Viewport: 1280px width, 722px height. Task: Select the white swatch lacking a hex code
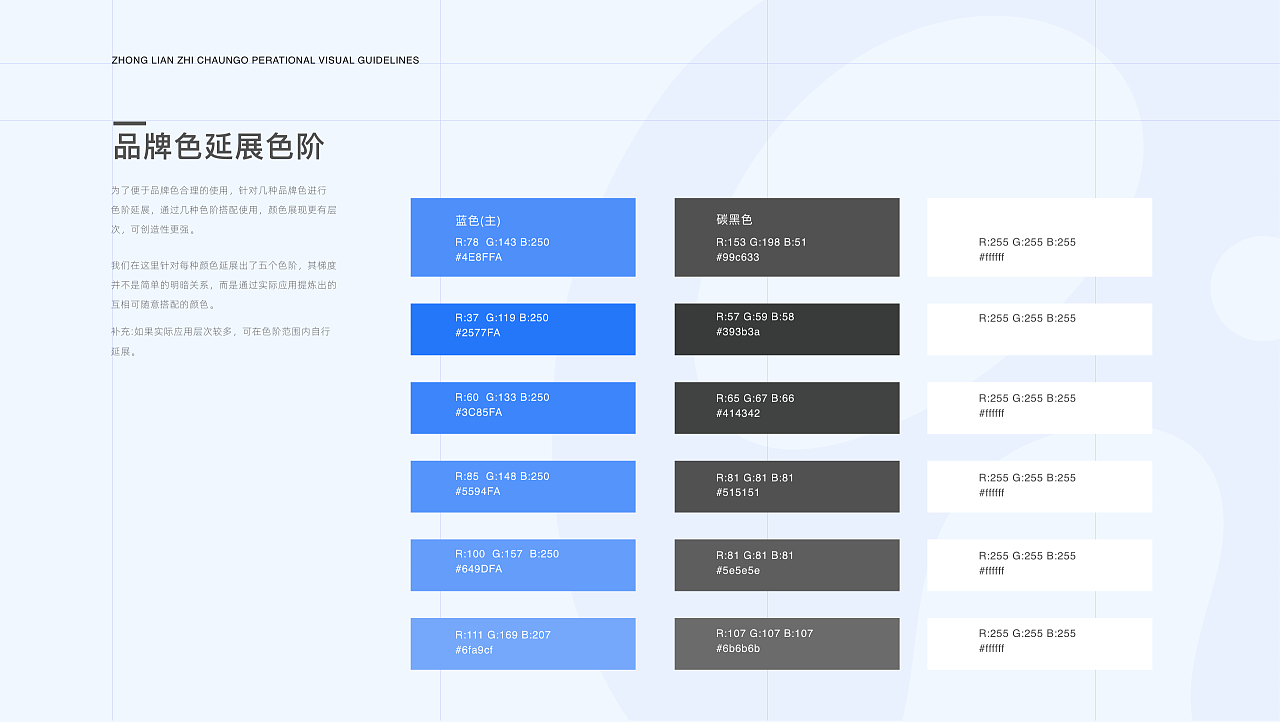pyautogui.click(x=1040, y=329)
